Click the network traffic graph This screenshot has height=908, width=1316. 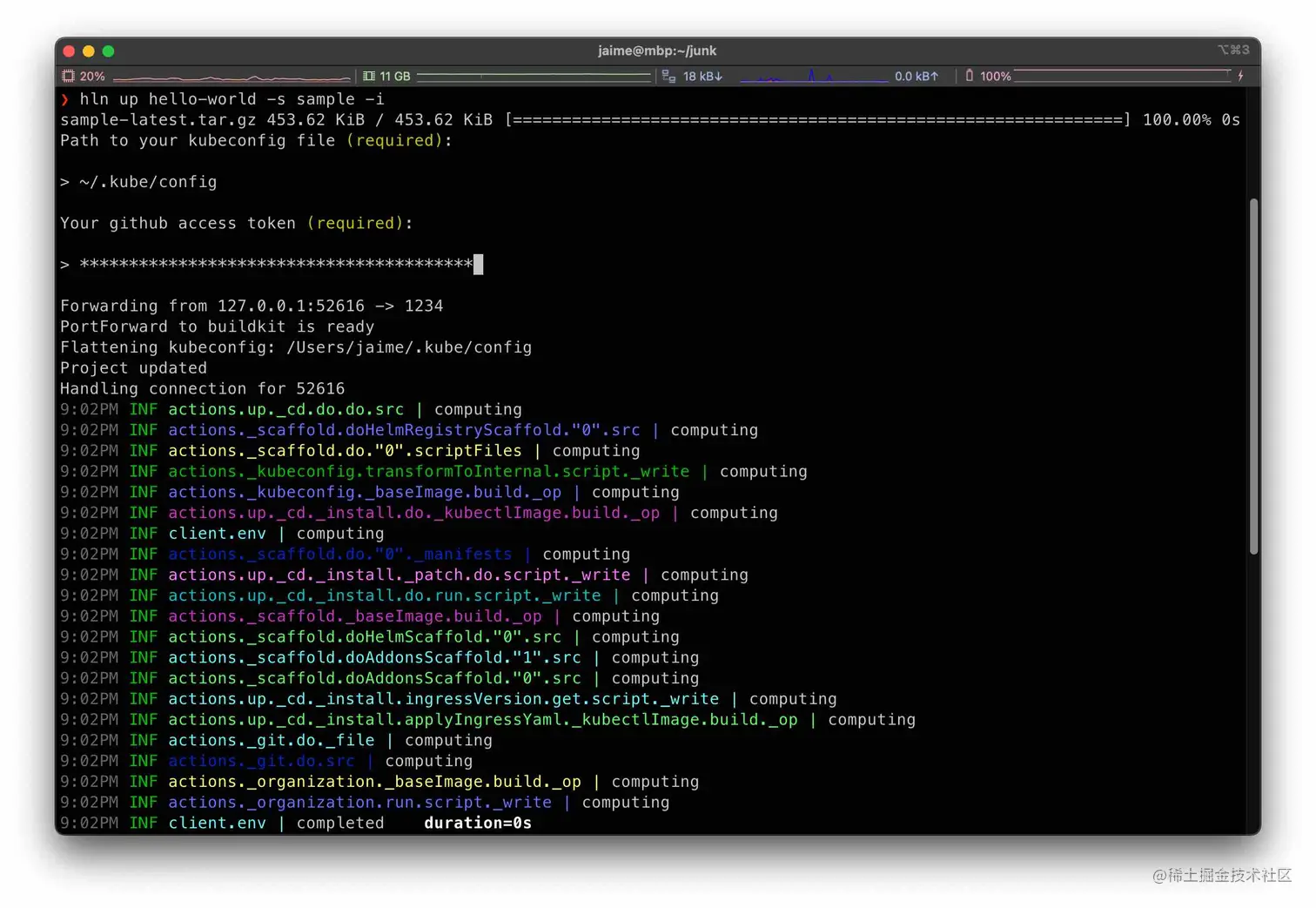[814, 77]
